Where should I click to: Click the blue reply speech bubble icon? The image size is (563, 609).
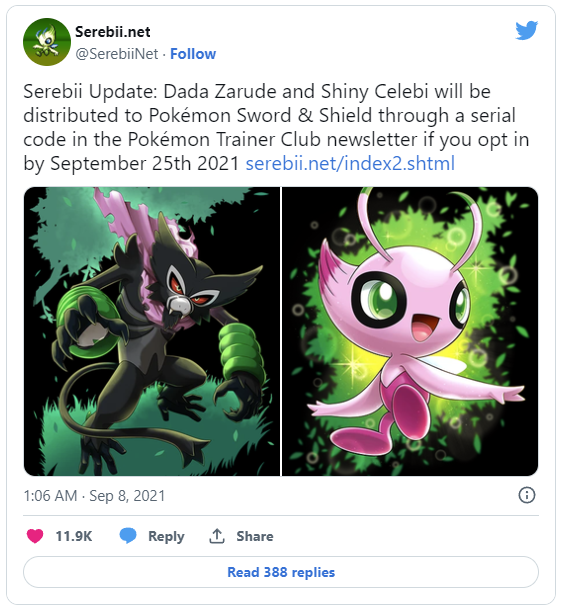128,536
